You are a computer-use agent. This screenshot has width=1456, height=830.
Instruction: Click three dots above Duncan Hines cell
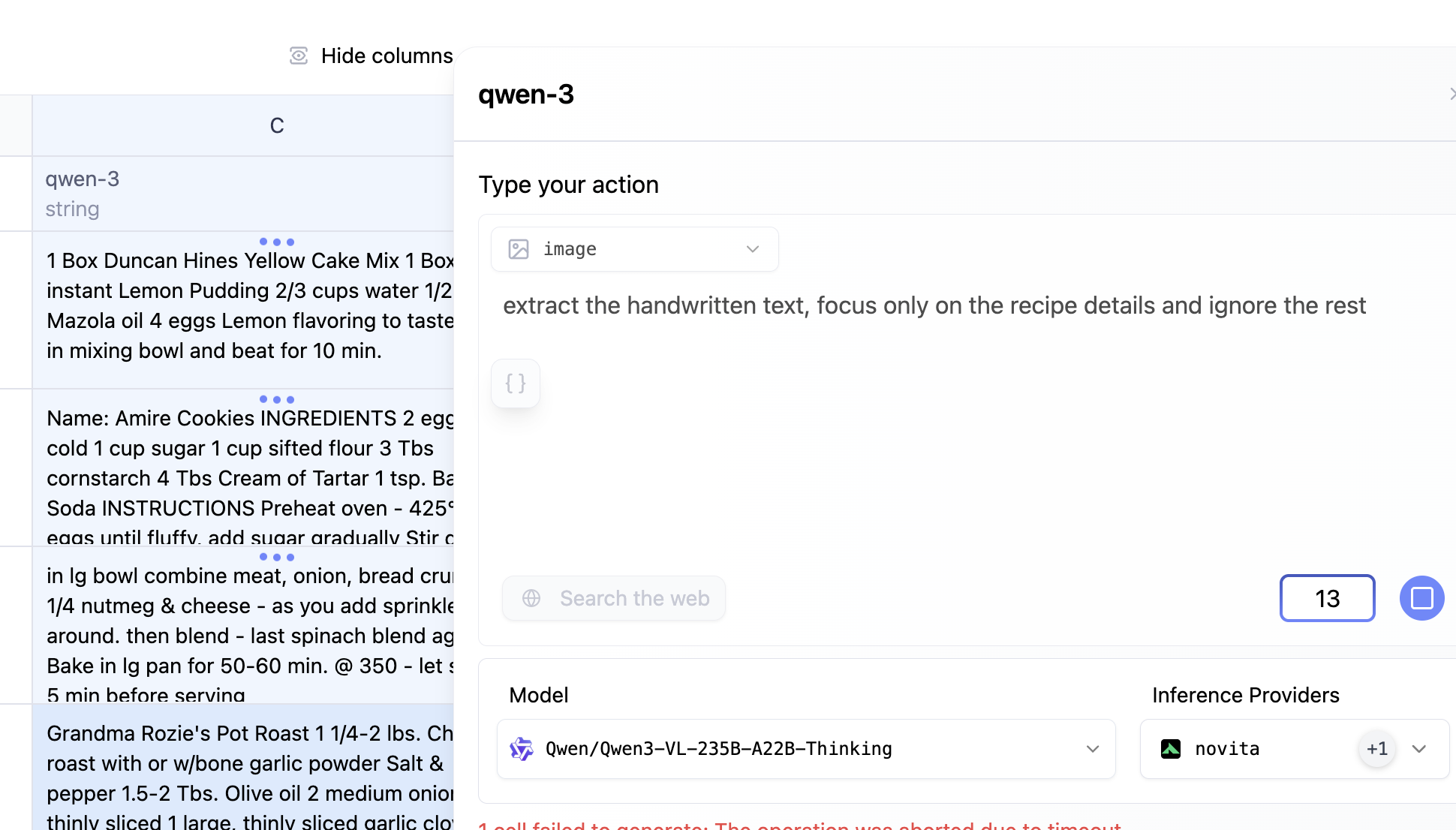tap(276, 242)
